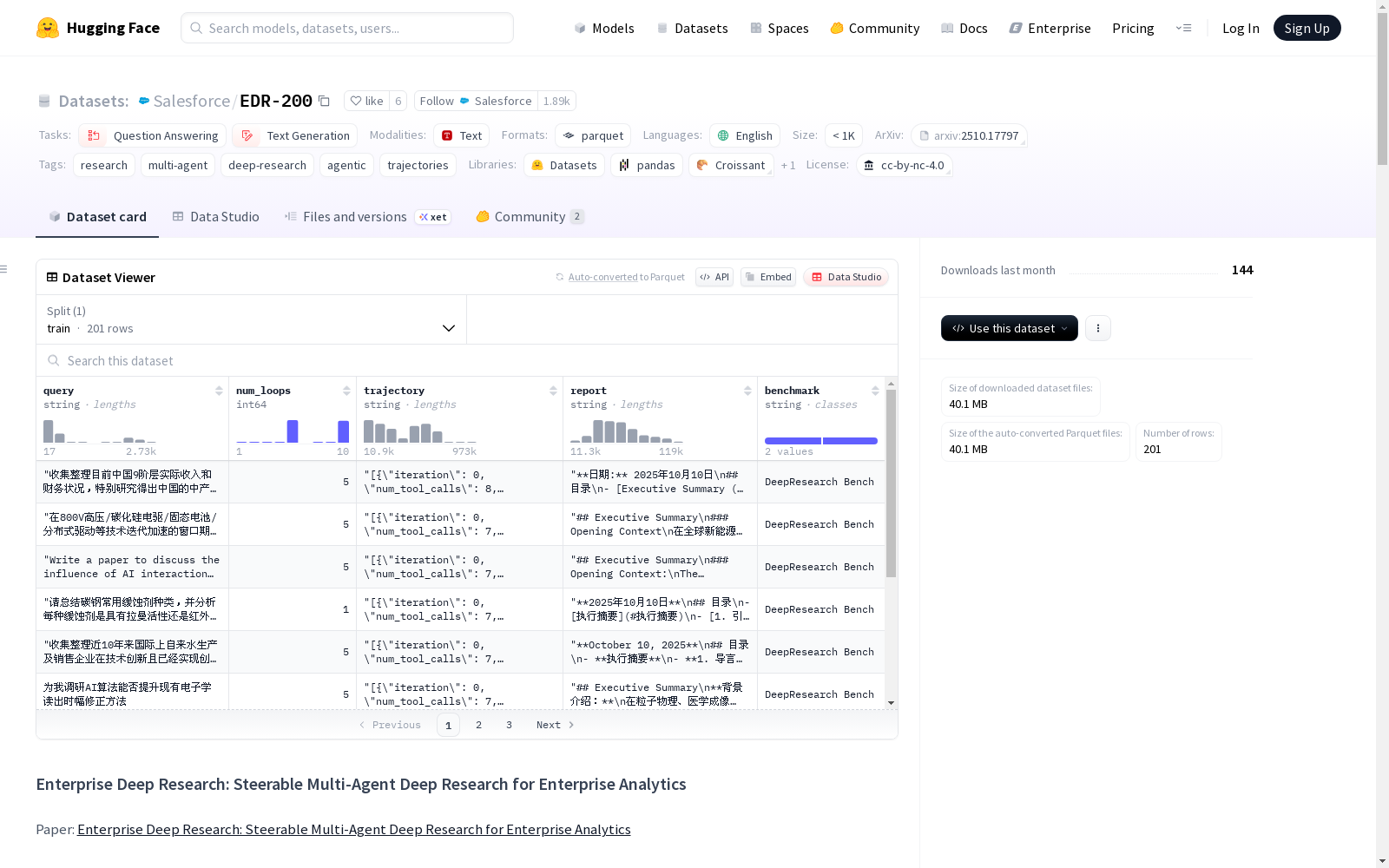
Task: Expand the train split dropdown
Action: point(251,319)
